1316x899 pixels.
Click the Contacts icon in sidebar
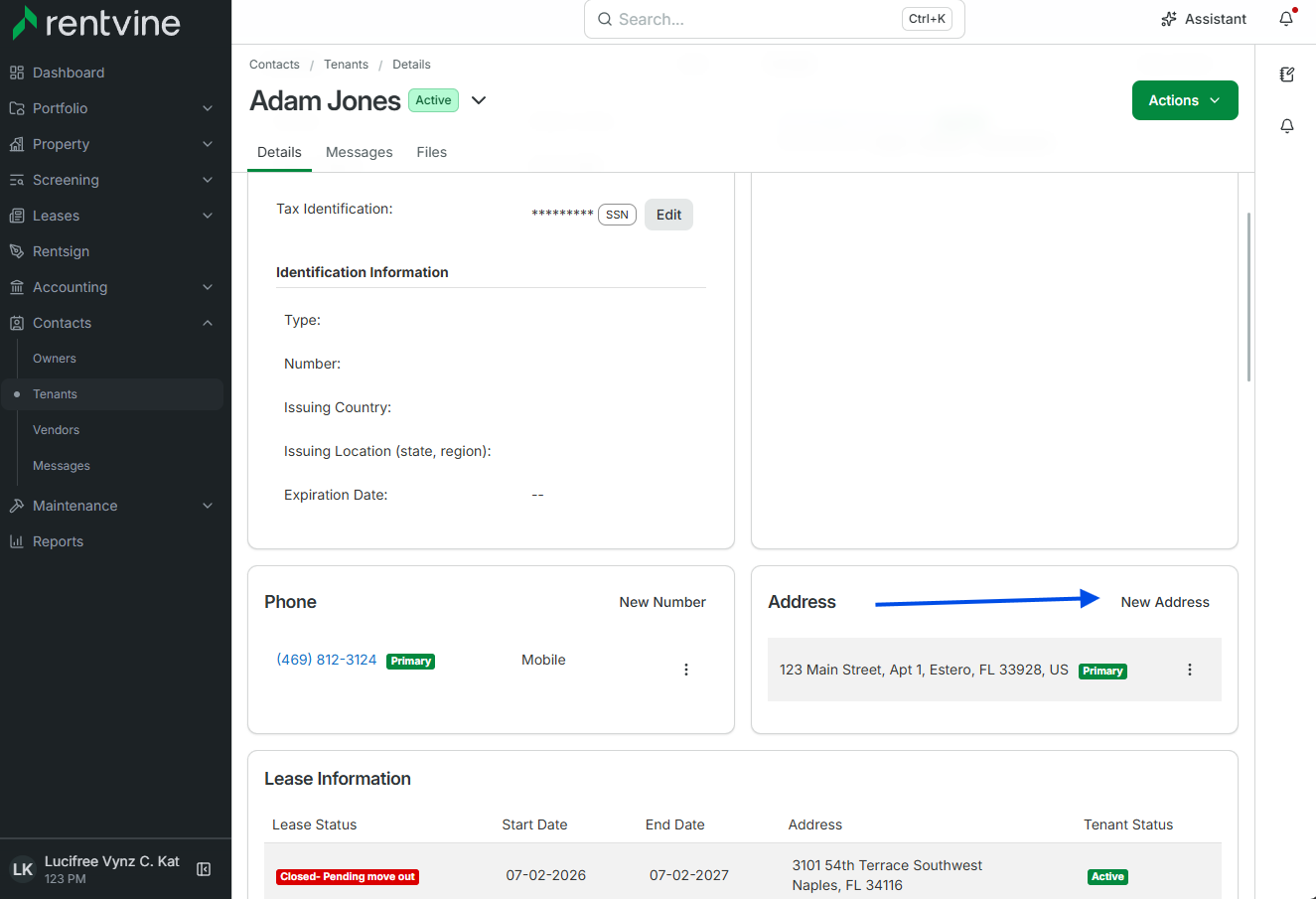click(17, 323)
